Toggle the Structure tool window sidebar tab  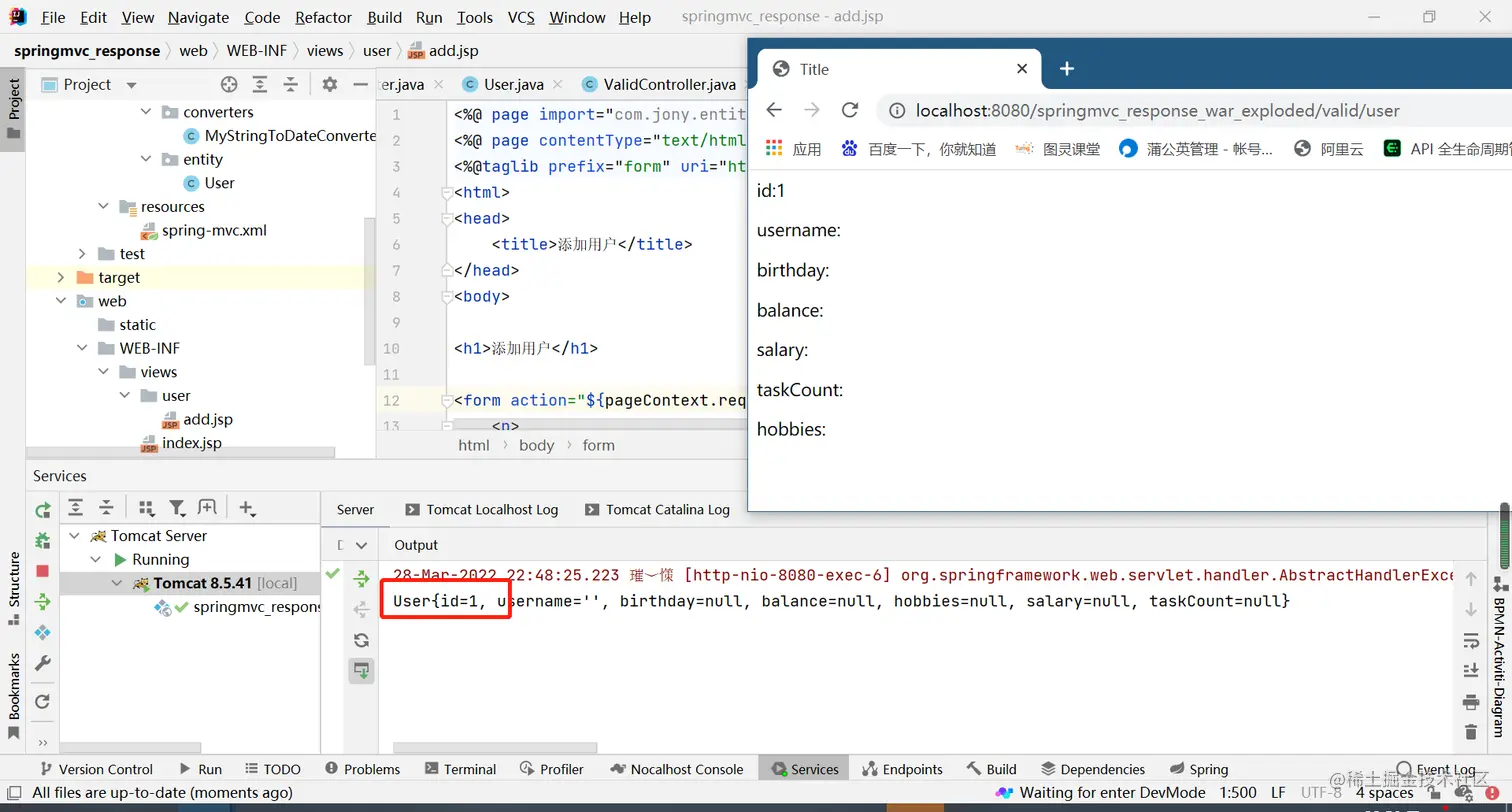coord(14,588)
